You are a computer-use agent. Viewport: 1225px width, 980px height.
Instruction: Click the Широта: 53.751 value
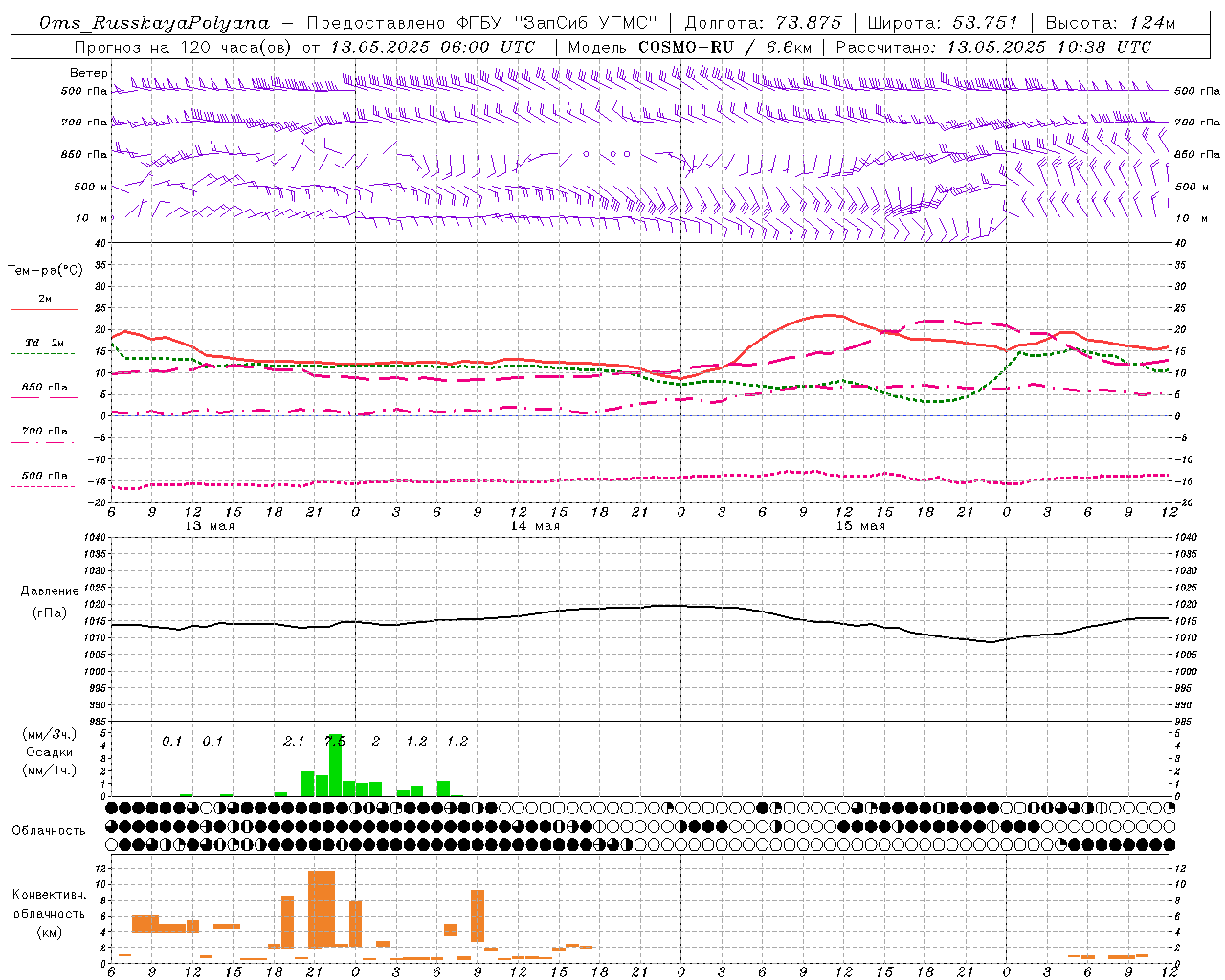(x=943, y=23)
